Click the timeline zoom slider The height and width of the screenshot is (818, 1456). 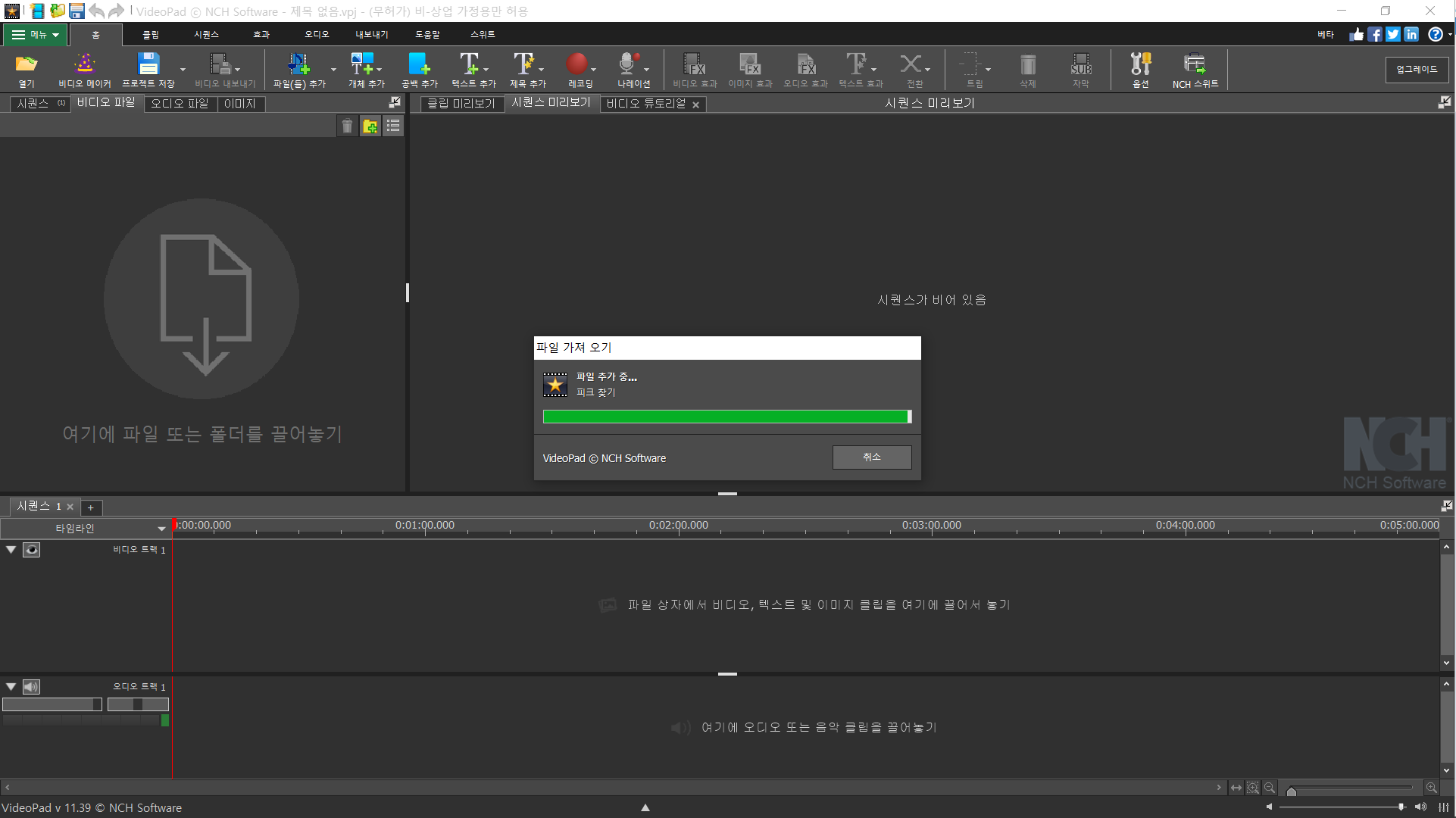1351,789
